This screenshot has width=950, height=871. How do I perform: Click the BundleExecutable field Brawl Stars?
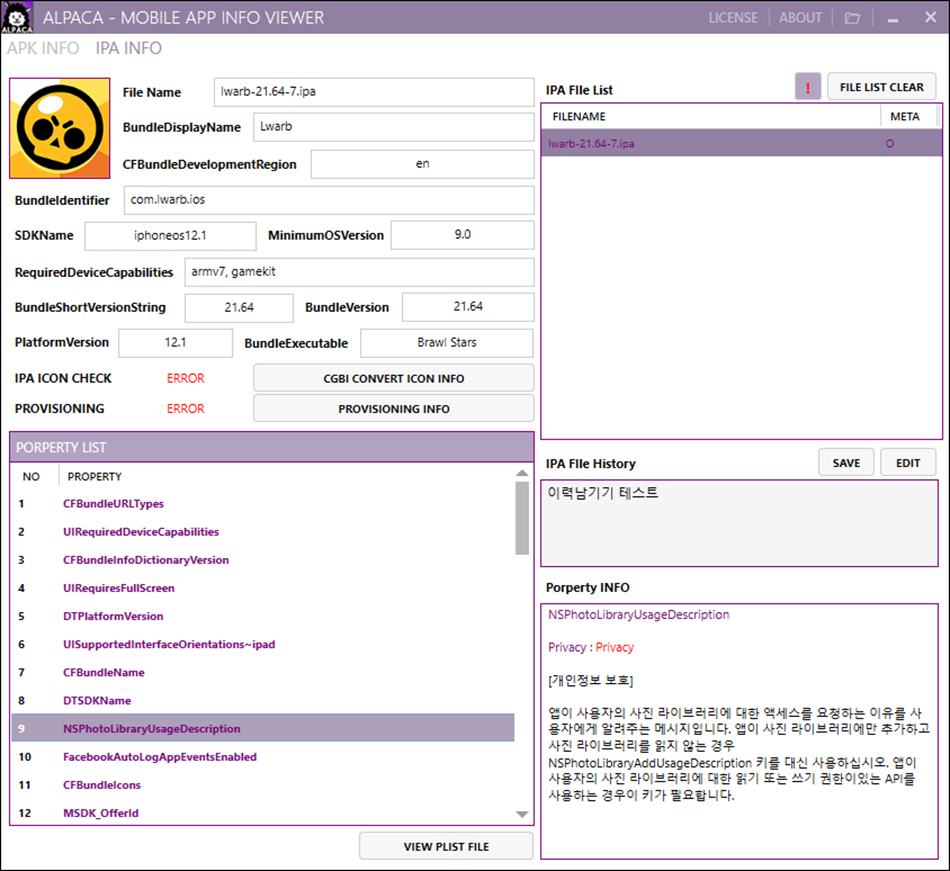click(447, 343)
